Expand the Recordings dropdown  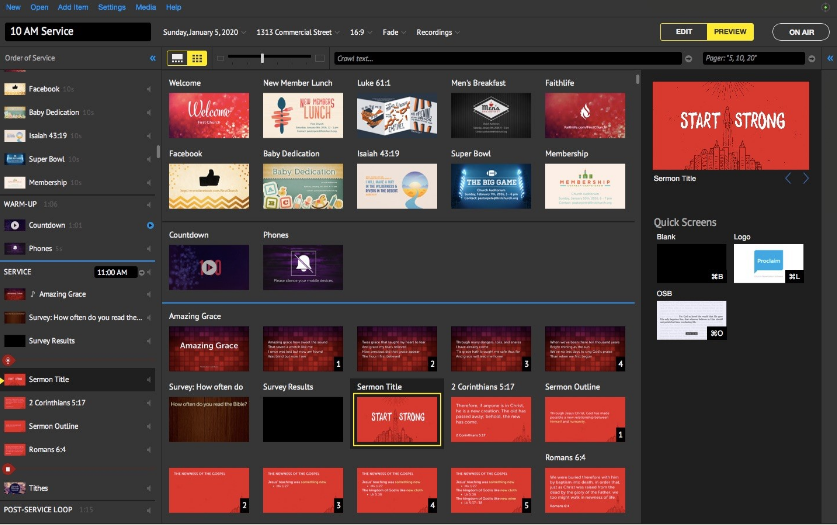[x=438, y=33]
